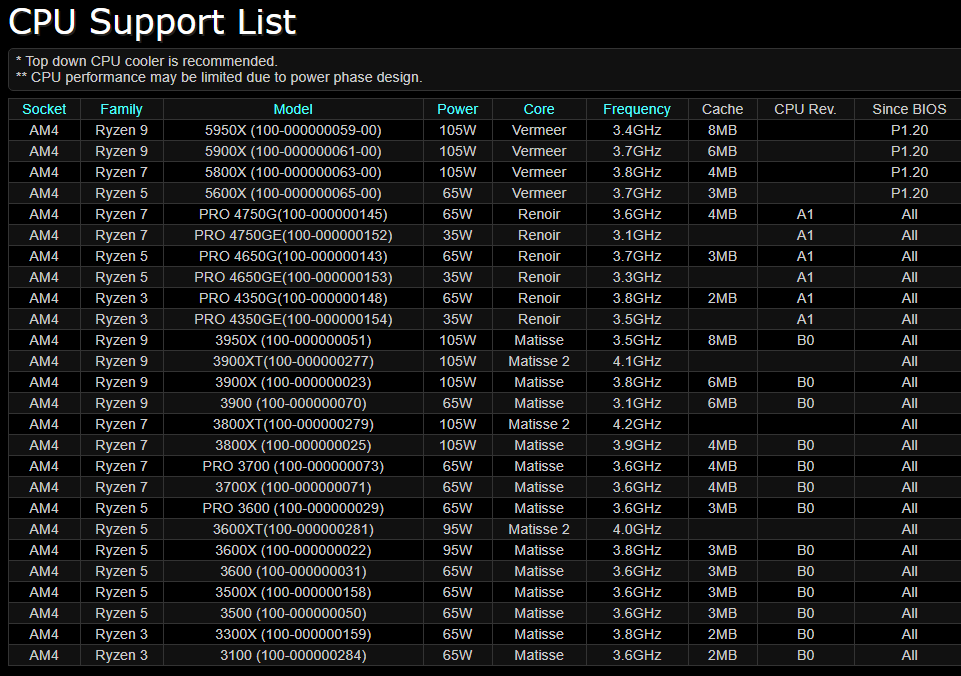Select model 3500X (100-000000158)
The width and height of the screenshot is (961, 676).
click(x=293, y=592)
